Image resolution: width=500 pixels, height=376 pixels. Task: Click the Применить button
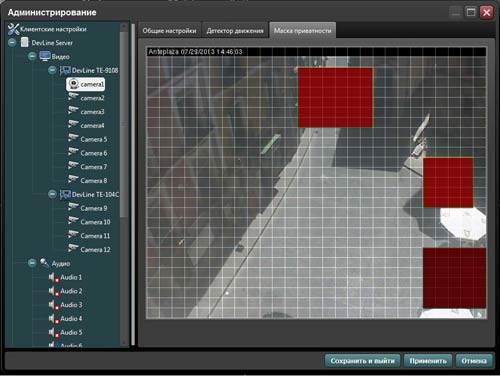click(x=428, y=361)
